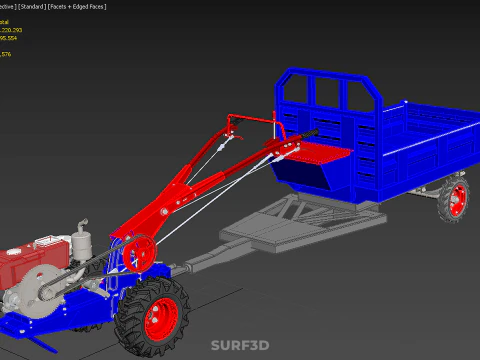Open the Facets + Edged Faces shading menu
This screenshot has height=360, width=480.
click(77, 7)
